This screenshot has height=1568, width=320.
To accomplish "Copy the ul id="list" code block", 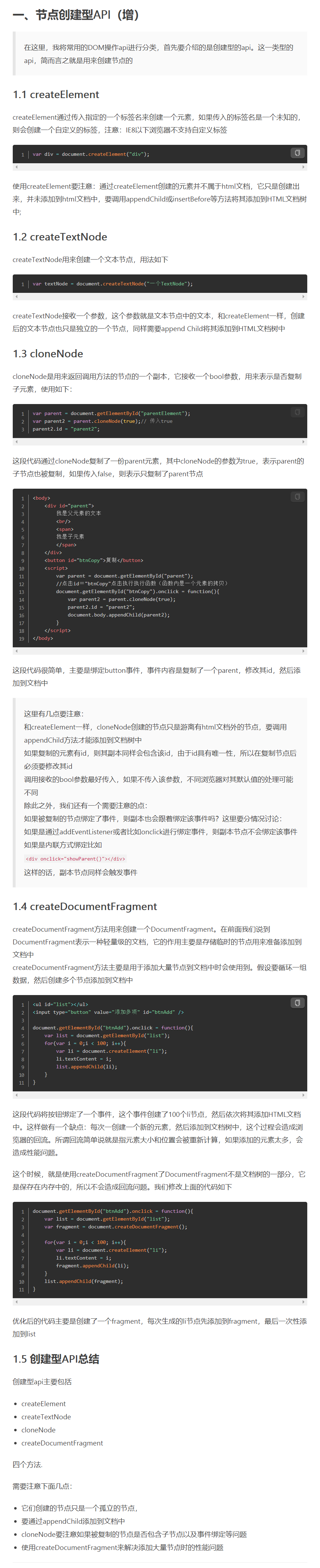I will click(297, 1002).
